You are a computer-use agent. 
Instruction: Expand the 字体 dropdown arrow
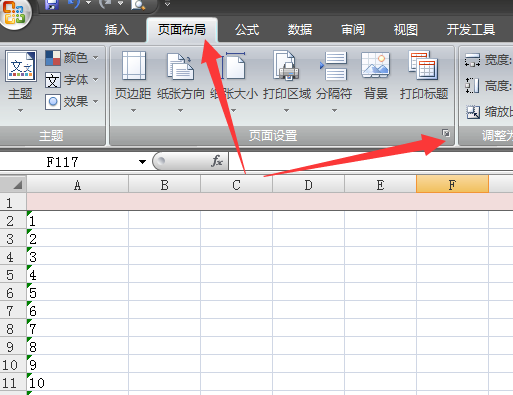coord(96,80)
